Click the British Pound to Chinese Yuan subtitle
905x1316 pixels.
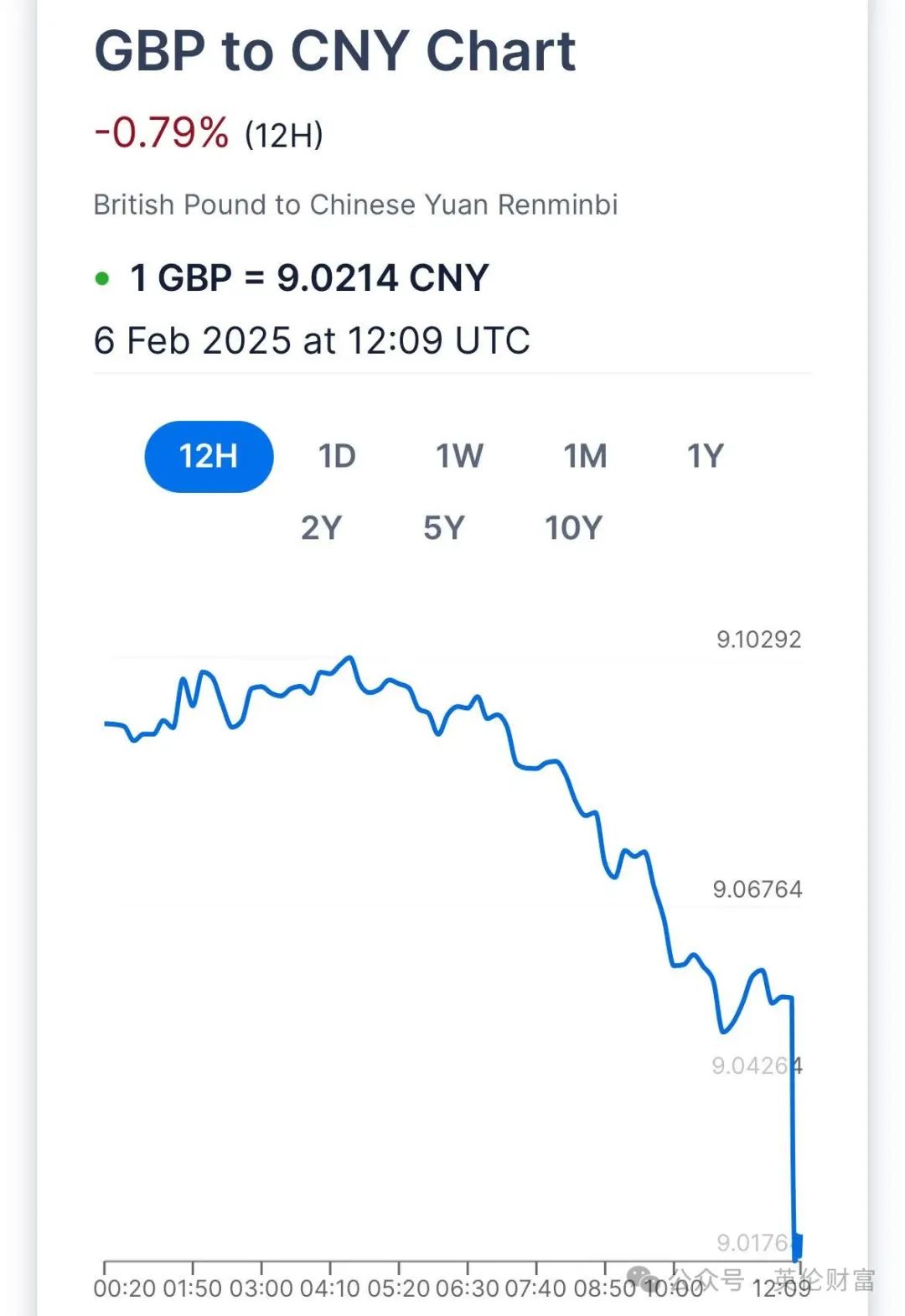click(355, 205)
